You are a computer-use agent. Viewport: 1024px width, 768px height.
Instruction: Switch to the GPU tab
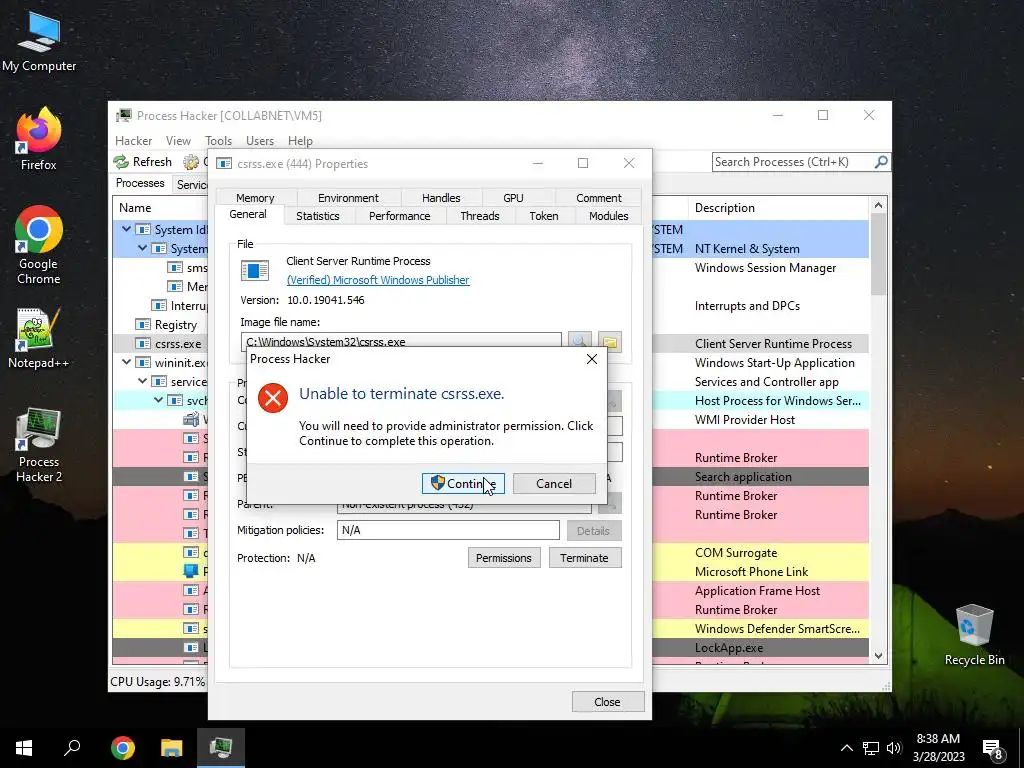pyautogui.click(x=513, y=197)
